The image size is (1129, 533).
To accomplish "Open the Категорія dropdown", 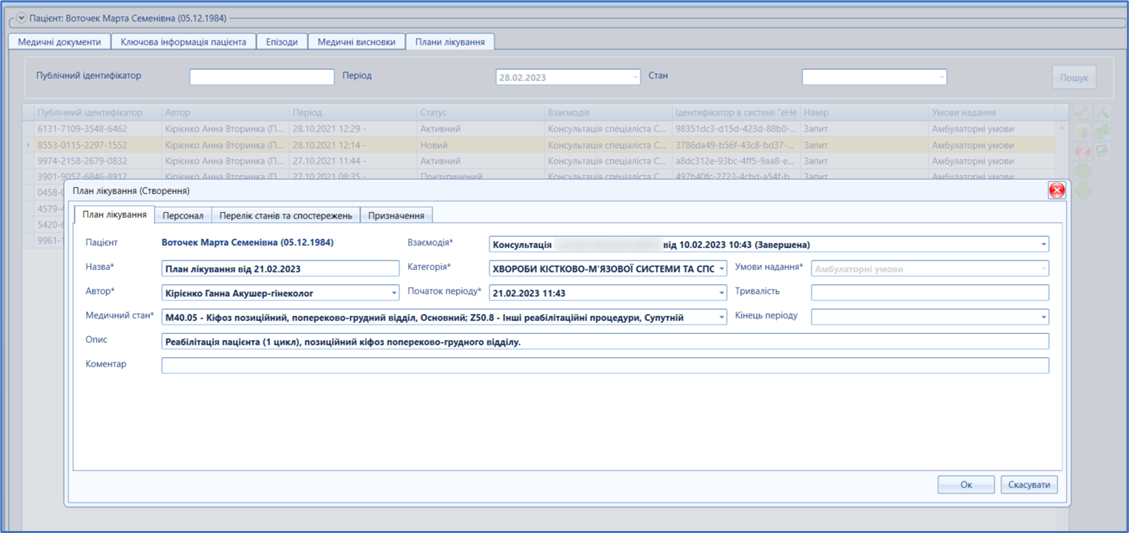I will tap(721, 269).
